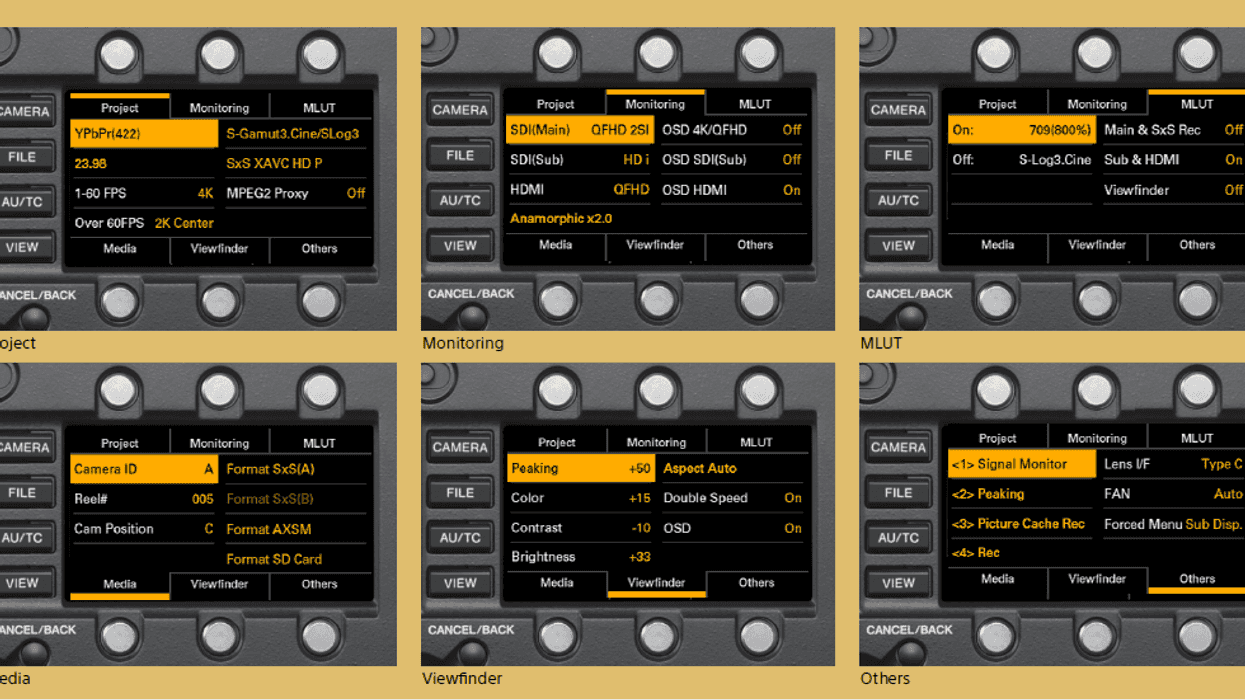Select the SDI(Sub) HD i row

coord(580,160)
